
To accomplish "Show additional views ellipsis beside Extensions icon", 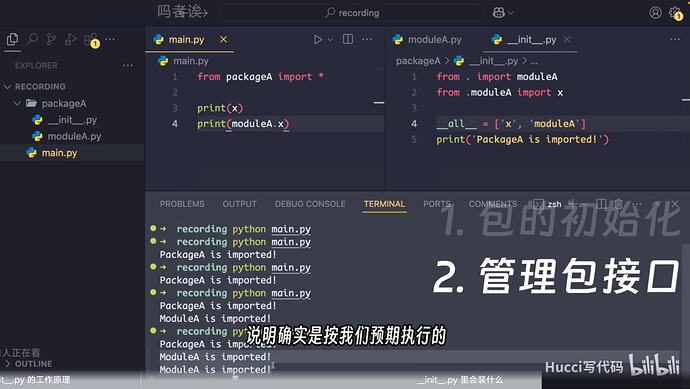I will pyautogui.click(x=110, y=39).
